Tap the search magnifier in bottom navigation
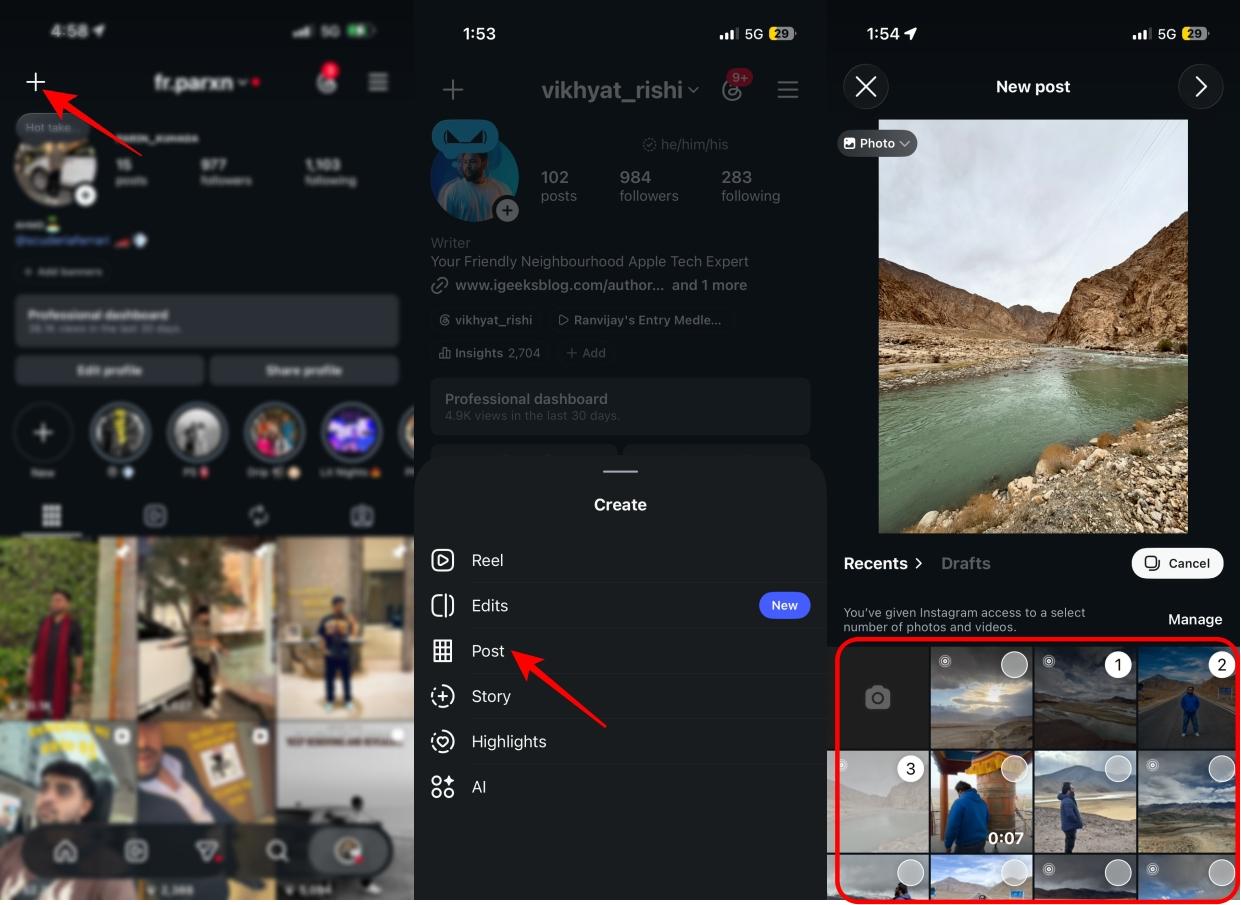This screenshot has height=905, width=1241. (277, 851)
